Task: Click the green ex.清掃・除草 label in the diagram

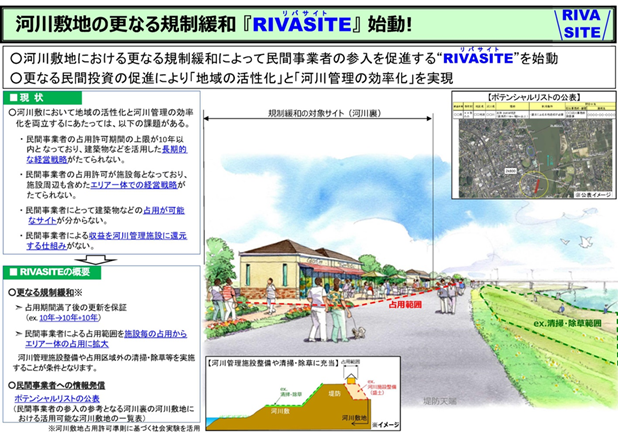Action: point(290,391)
